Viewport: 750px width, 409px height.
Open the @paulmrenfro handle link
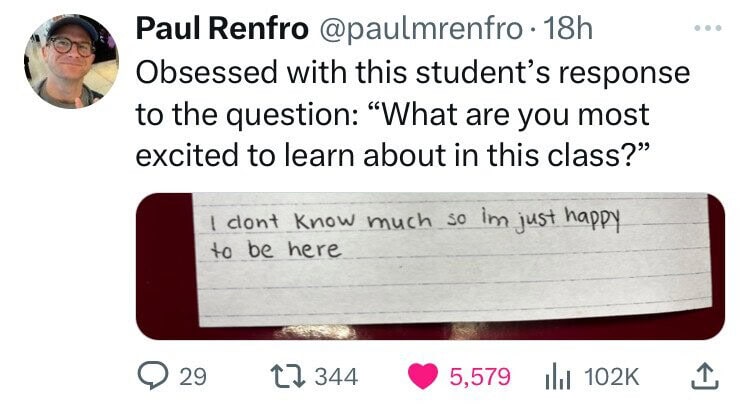pyautogui.click(x=418, y=29)
